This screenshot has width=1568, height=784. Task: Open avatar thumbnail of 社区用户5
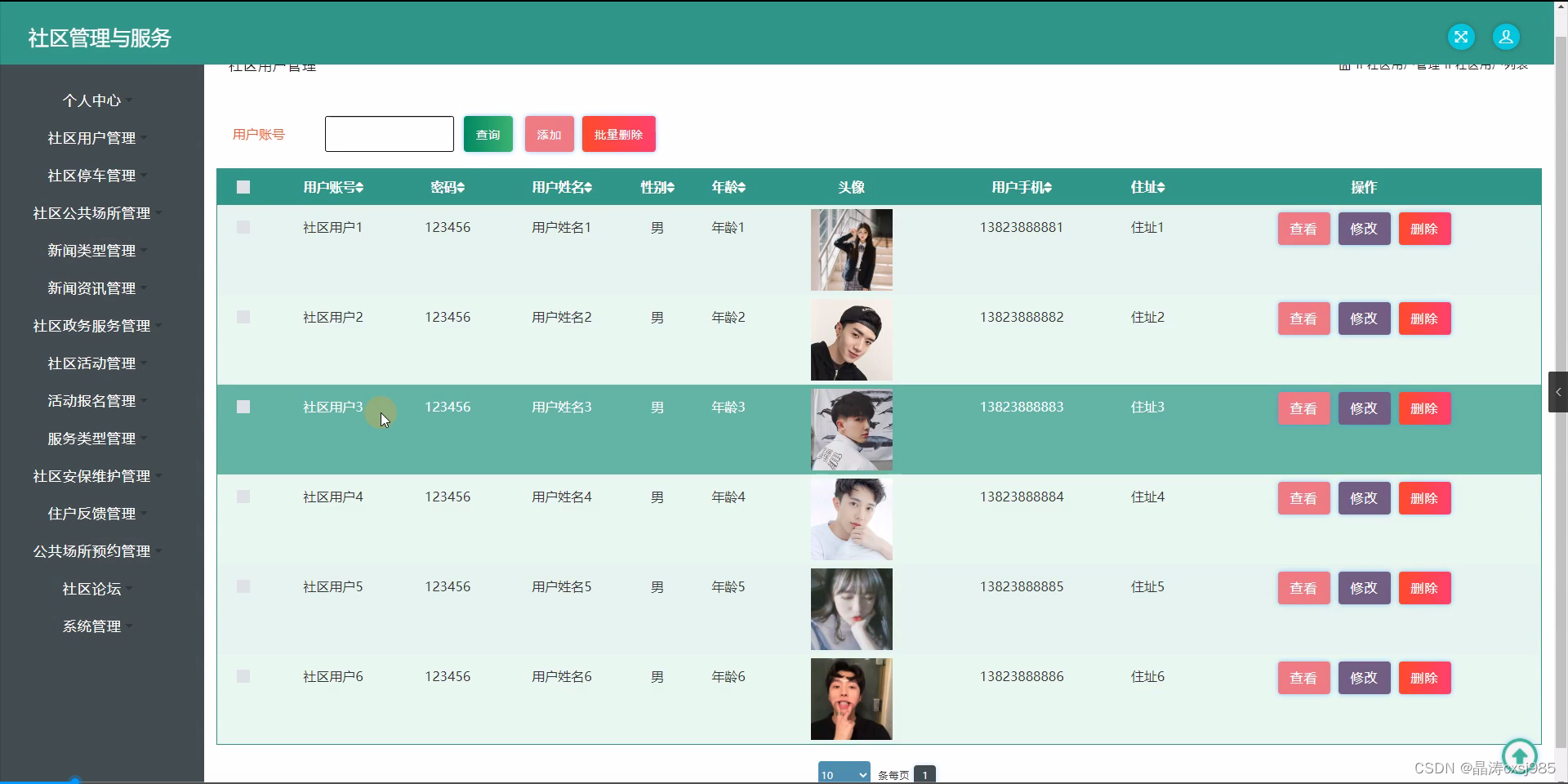(851, 609)
